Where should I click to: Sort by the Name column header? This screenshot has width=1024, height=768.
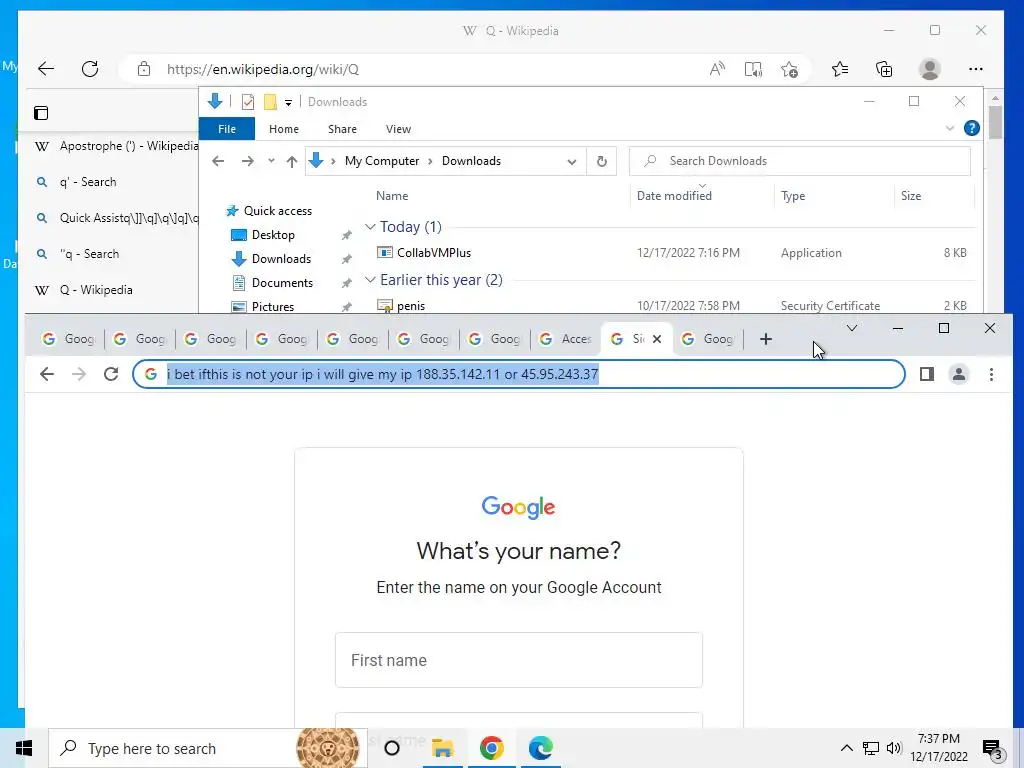click(x=392, y=196)
